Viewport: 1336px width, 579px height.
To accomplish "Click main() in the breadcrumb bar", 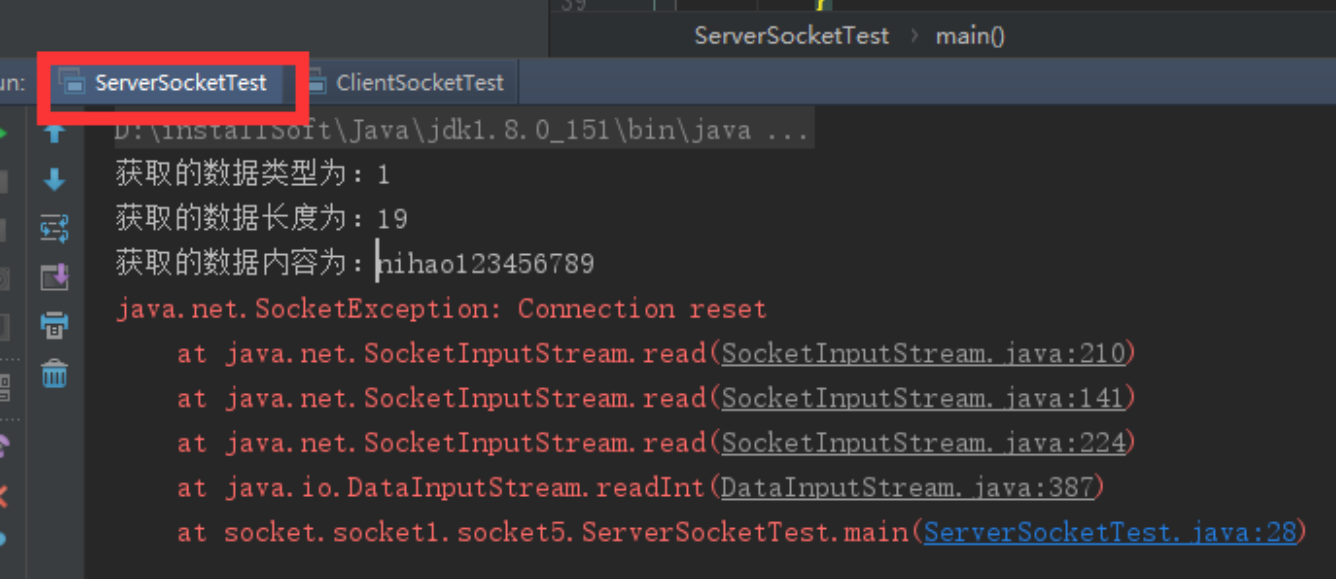I will (x=970, y=36).
